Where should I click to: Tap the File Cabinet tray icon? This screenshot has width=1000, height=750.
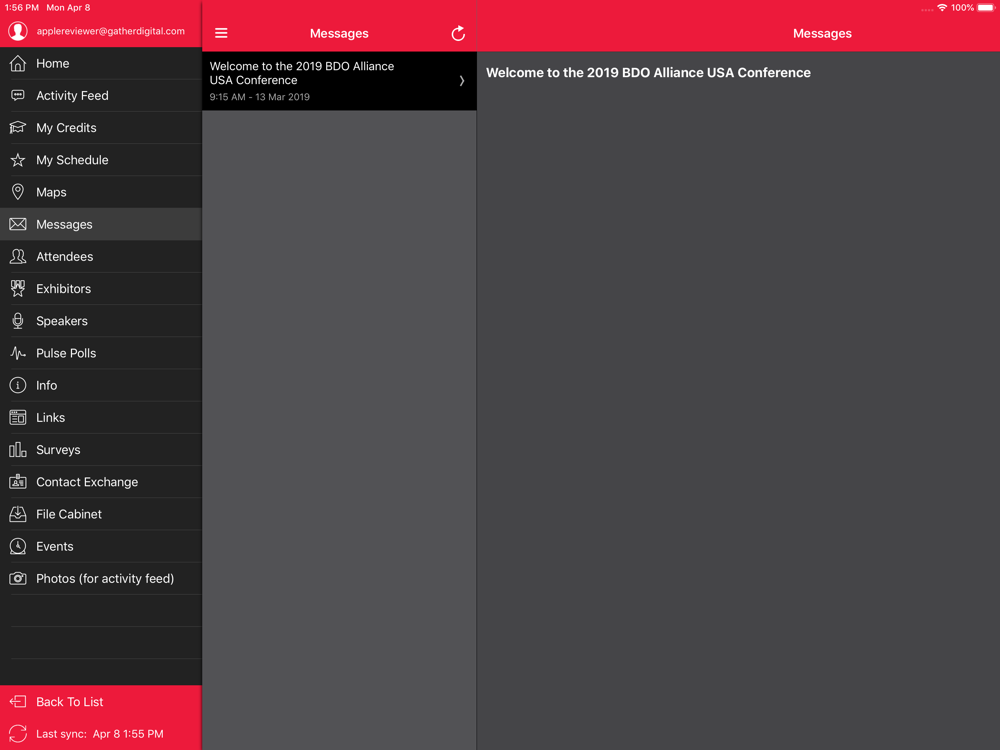(18, 514)
